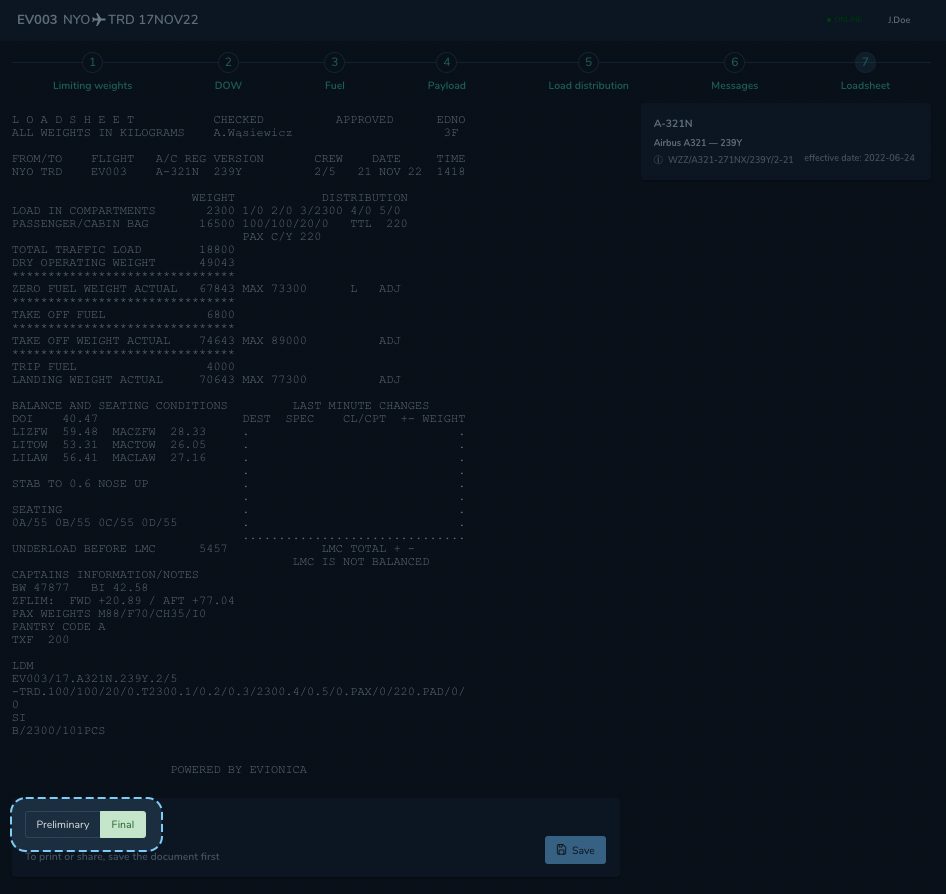Screen dimensions: 946x894
Task: Click the 'PASSENGER/CABIN BAG' line
Action: coord(209,224)
